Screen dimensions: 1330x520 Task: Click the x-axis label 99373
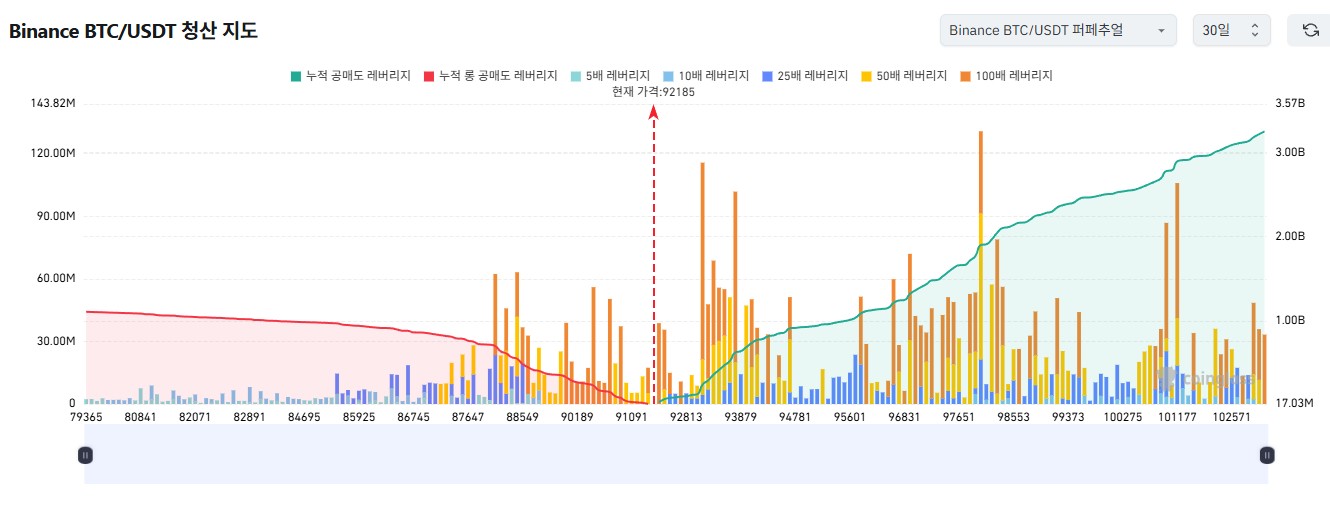[1068, 417]
